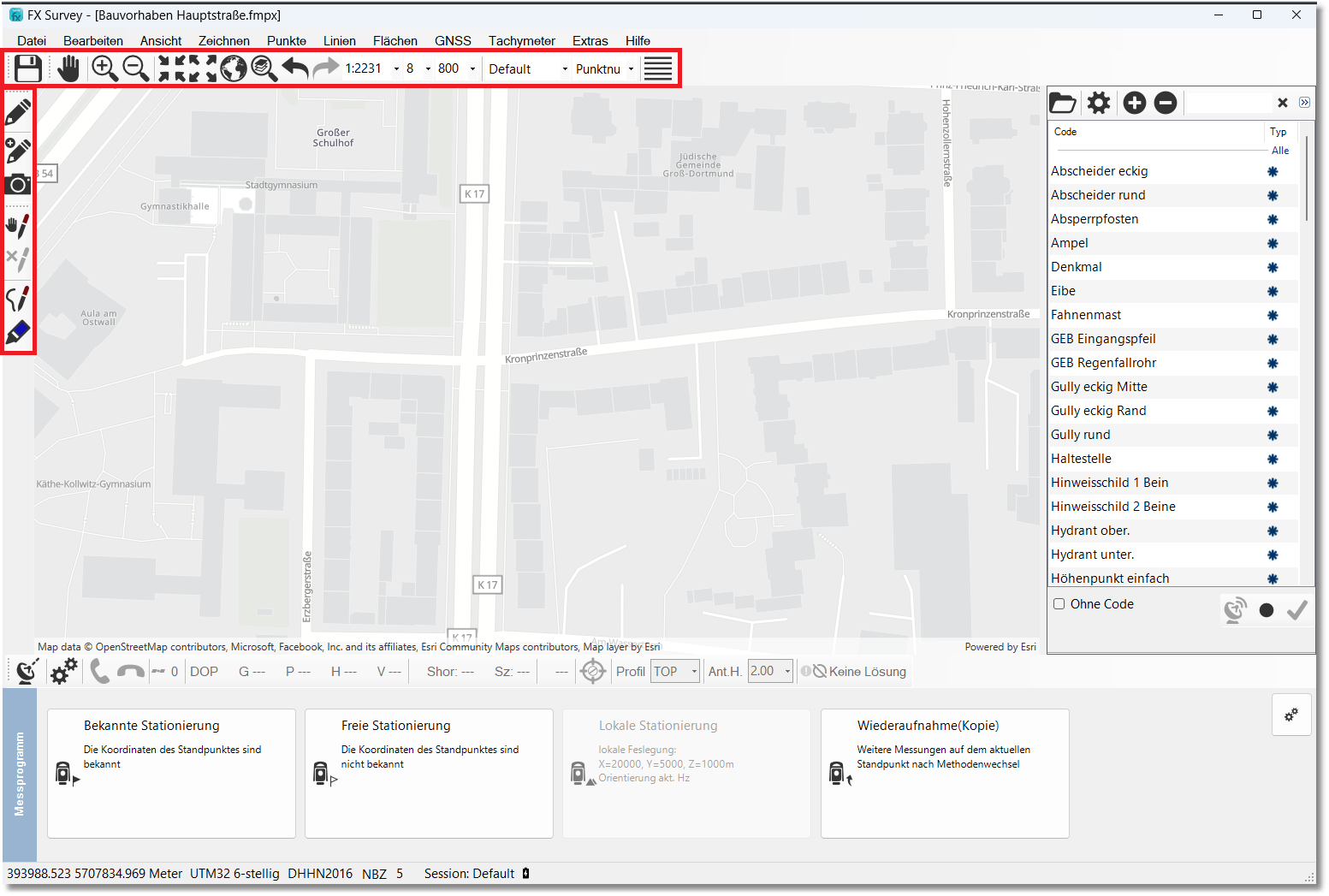
Task: Click the Zoom in magnifier
Action: coord(104,68)
